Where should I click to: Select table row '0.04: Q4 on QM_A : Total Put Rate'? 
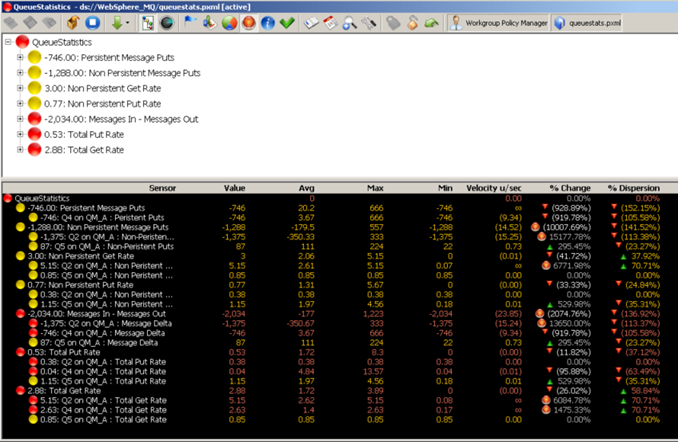pyautogui.click(x=339, y=372)
